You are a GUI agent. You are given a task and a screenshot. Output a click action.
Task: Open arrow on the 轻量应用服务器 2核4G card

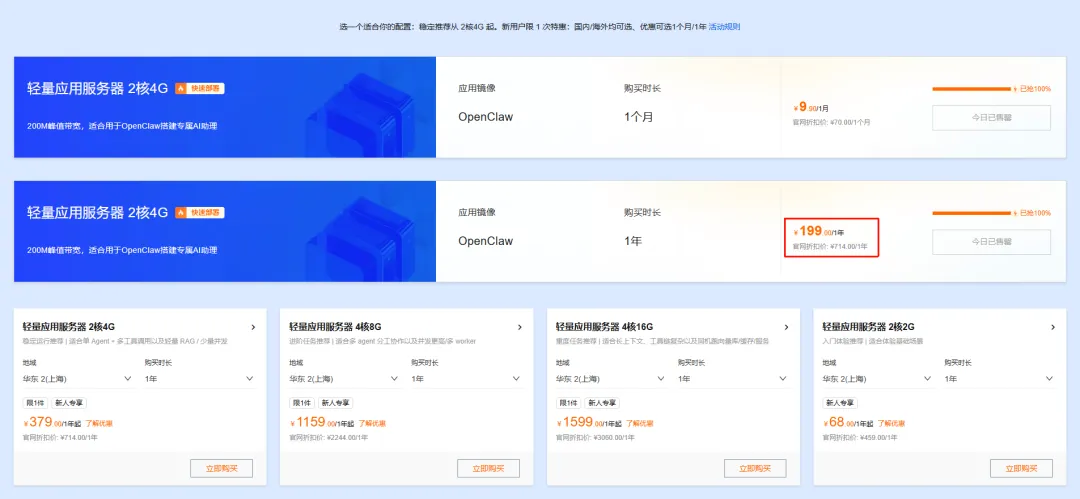pos(253,327)
